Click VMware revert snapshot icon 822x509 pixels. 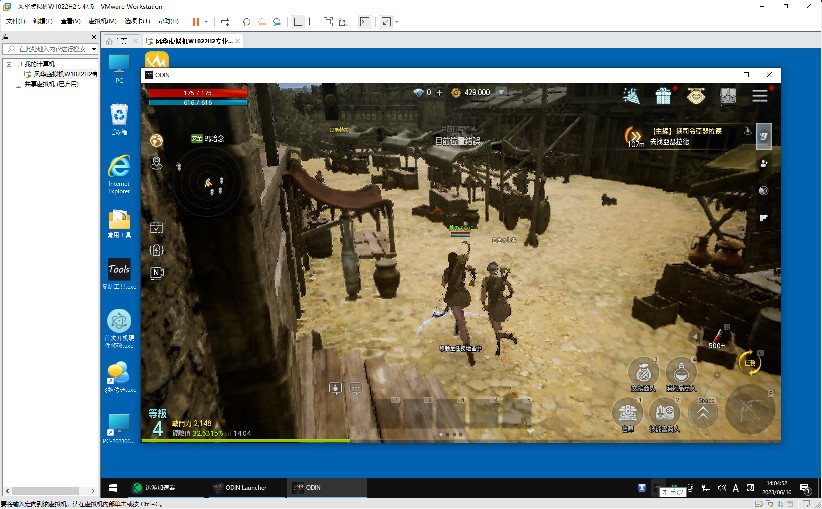click(x=261, y=22)
